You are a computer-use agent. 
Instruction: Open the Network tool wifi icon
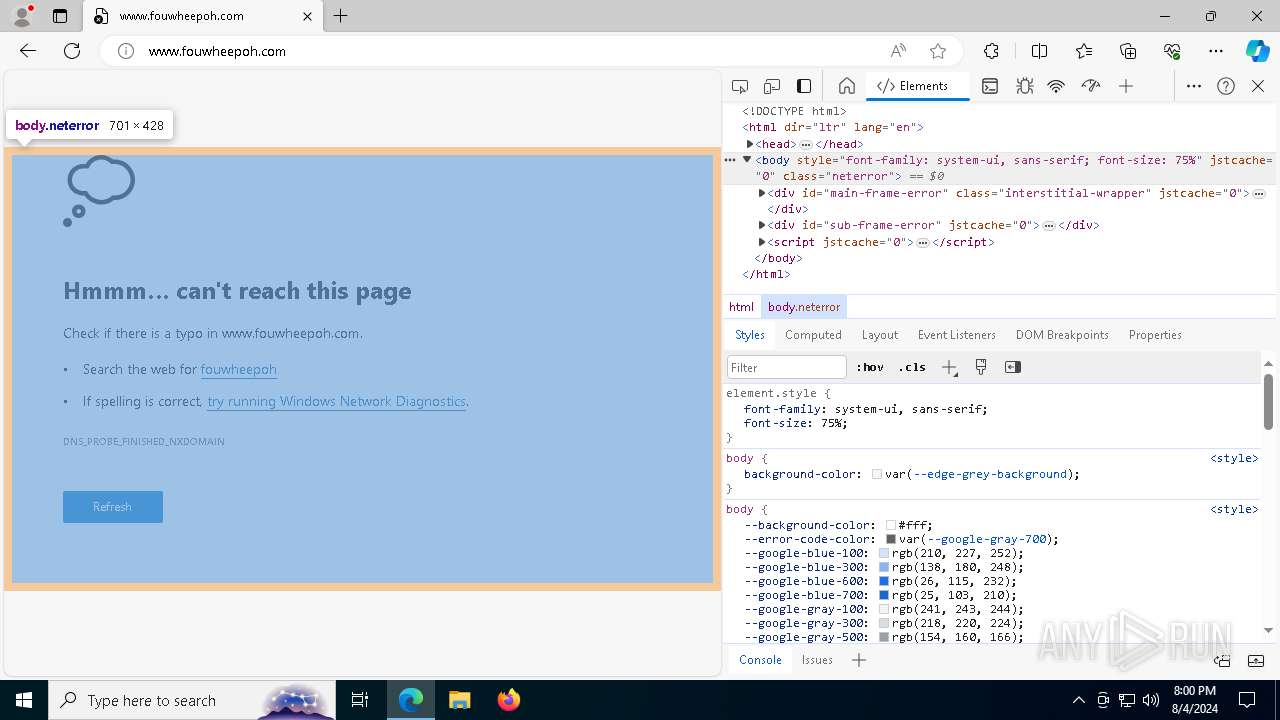click(x=1056, y=86)
